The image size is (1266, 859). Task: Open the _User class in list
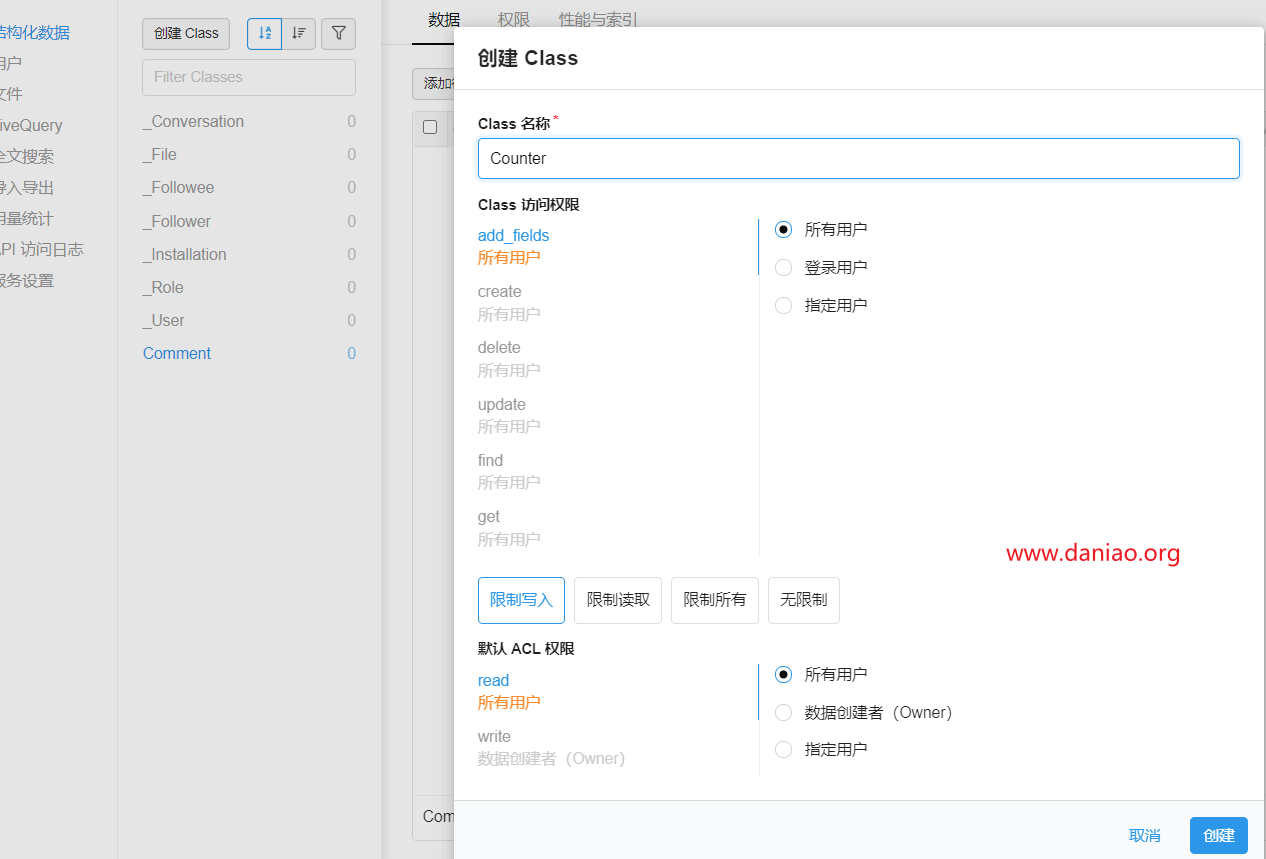point(164,320)
